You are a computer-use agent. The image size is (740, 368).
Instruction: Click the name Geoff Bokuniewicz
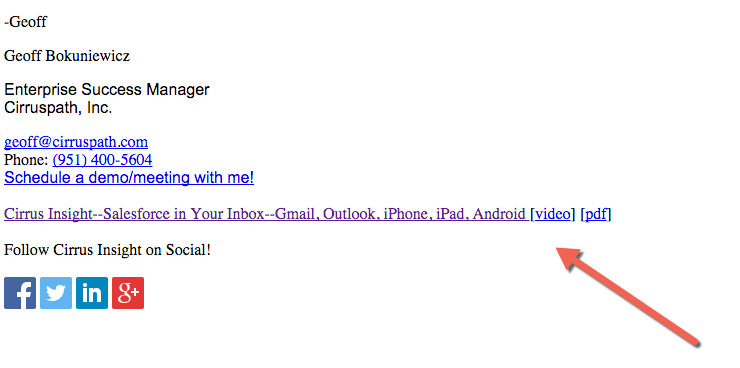click(67, 56)
